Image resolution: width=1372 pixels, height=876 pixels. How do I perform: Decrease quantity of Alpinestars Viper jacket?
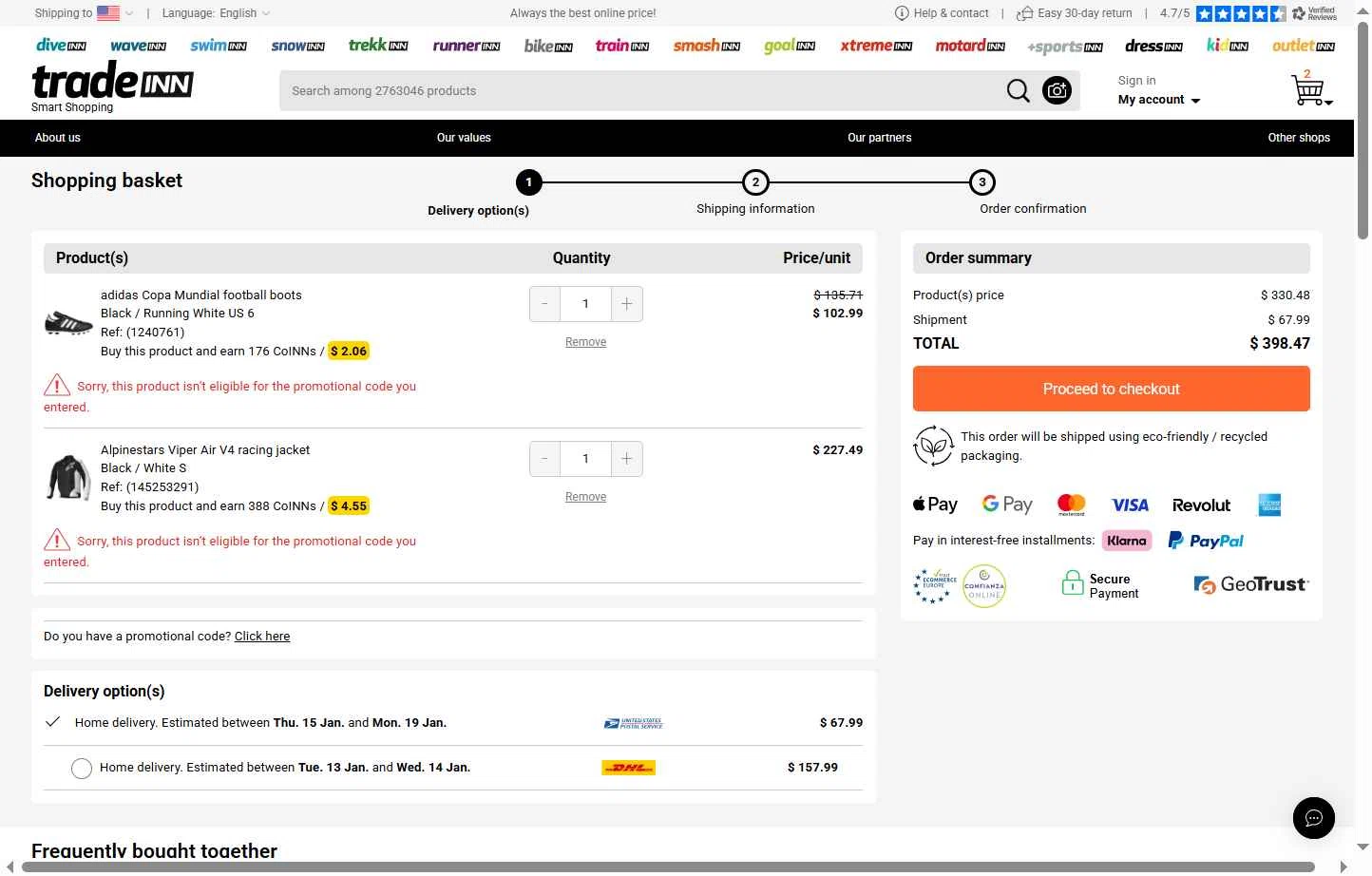(544, 459)
